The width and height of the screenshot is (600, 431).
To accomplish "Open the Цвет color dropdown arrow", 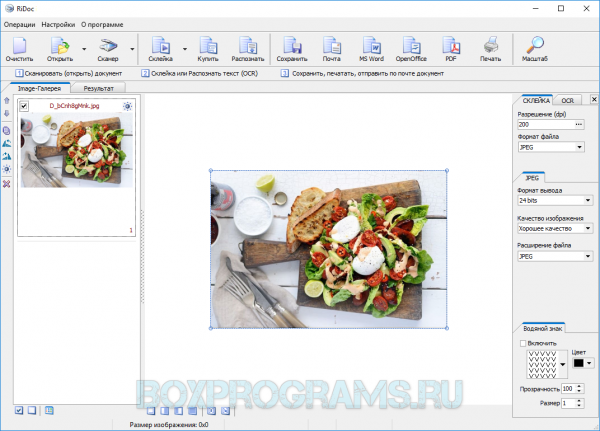I will click(x=589, y=363).
